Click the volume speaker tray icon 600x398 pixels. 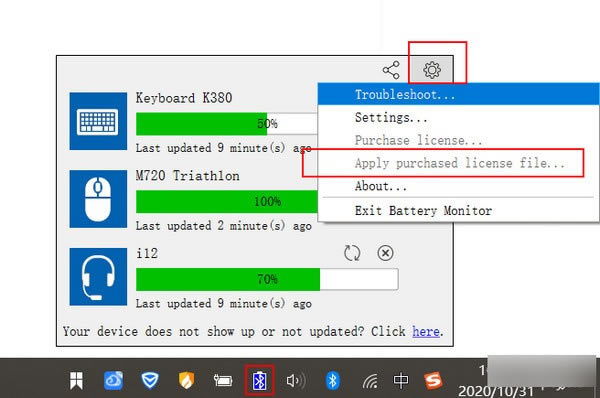[296, 380]
